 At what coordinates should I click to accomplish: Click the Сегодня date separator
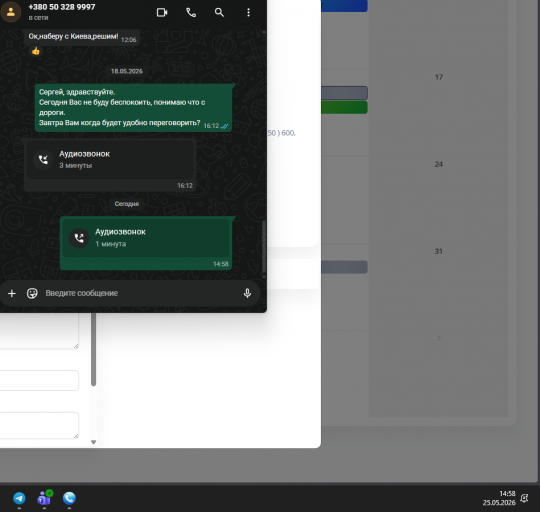pyautogui.click(x=127, y=204)
